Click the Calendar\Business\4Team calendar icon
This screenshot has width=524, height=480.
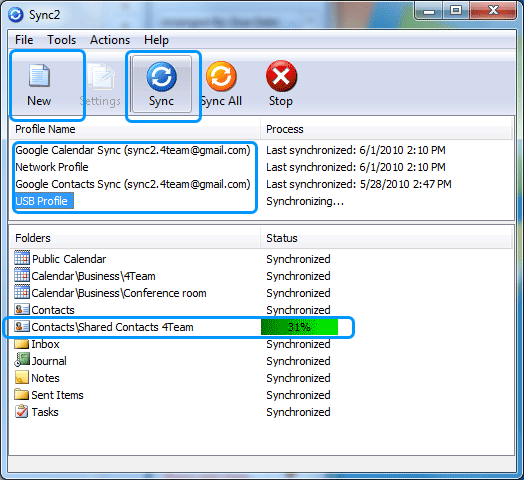click(x=22, y=275)
